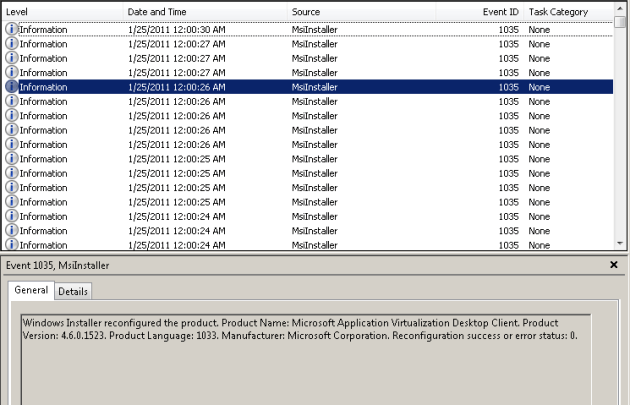The width and height of the screenshot is (630, 405).
Task: Click the info icon of the 12:00:30 AM event
Action: pyautogui.click(x=12, y=29)
